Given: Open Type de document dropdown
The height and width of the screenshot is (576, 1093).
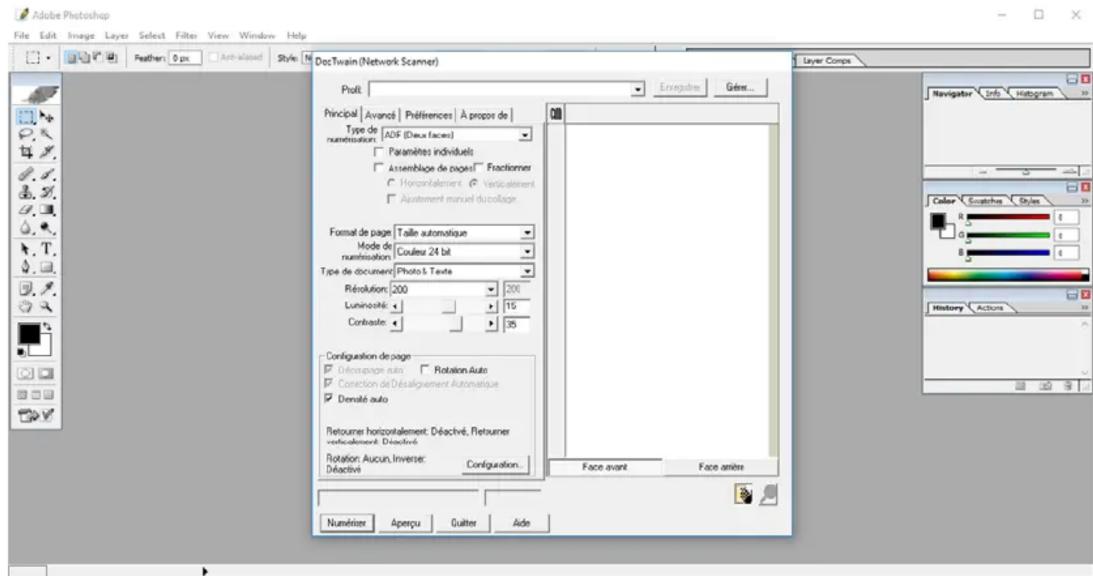Looking at the screenshot, I should click(528, 271).
